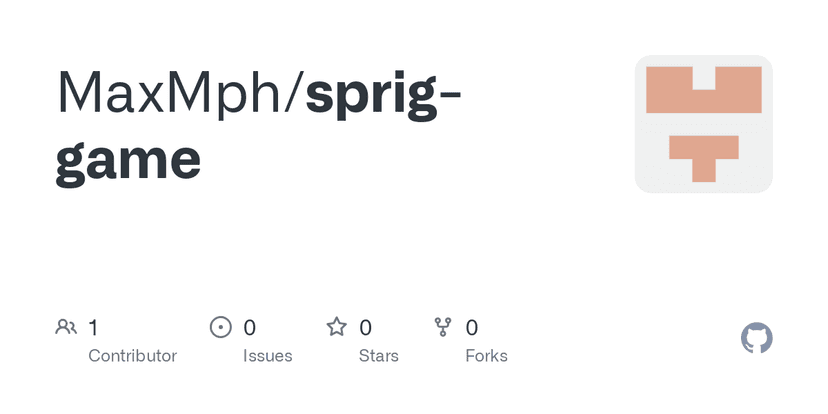The height and width of the screenshot is (414, 828).
Task: Open the "Stars" label
Action: pos(377,356)
